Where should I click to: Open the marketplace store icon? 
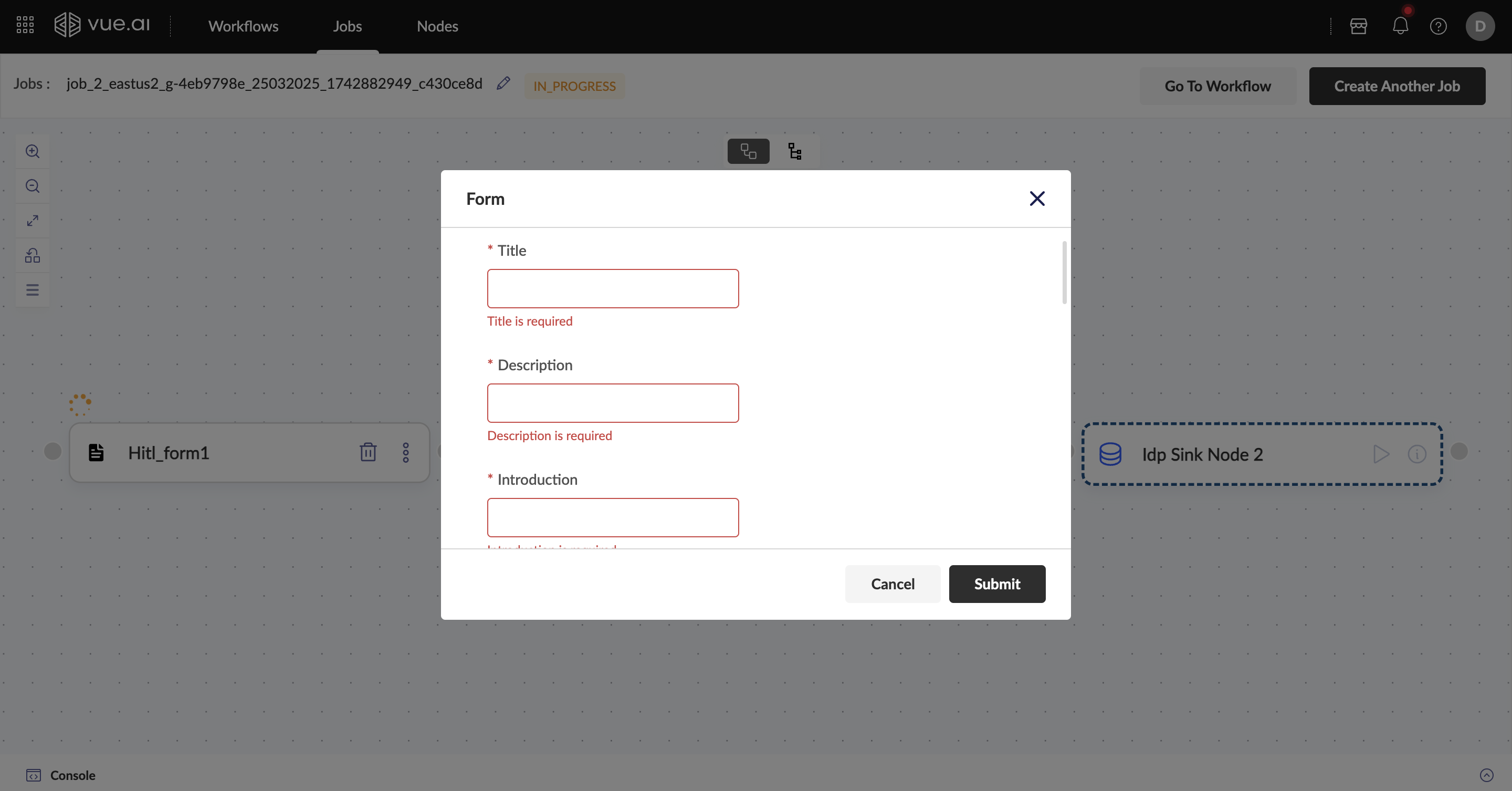1358,26
